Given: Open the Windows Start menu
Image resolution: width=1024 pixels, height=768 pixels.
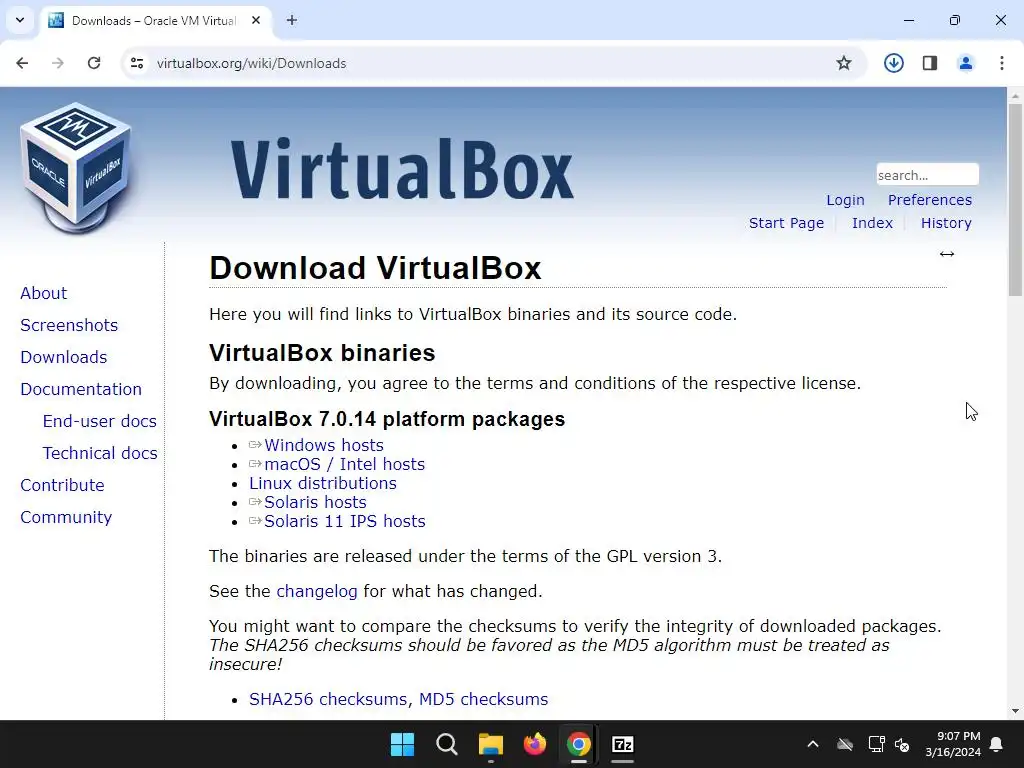Looking at the screenshot, I should pos(402,744).
